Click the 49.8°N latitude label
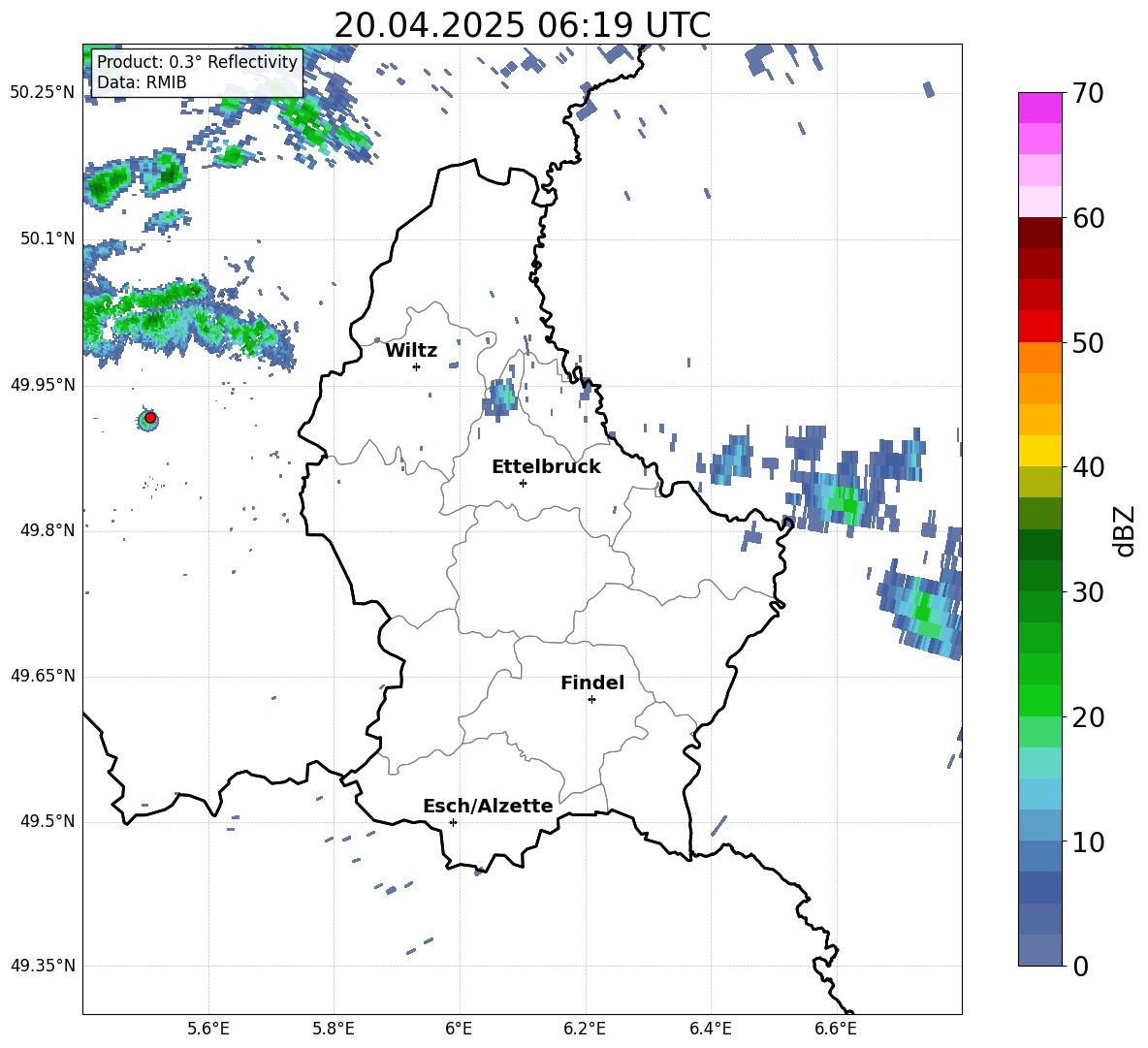Viewport: 1148px width, 1048px height. coord(48,529)
